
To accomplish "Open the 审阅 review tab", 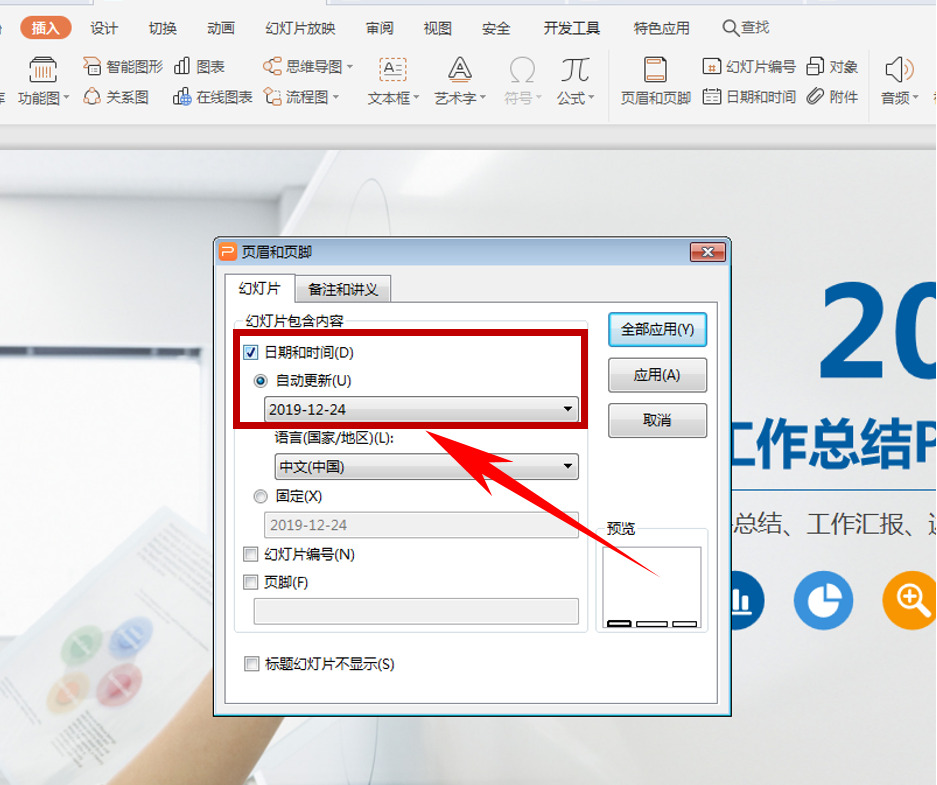I will tap(380, 27).
